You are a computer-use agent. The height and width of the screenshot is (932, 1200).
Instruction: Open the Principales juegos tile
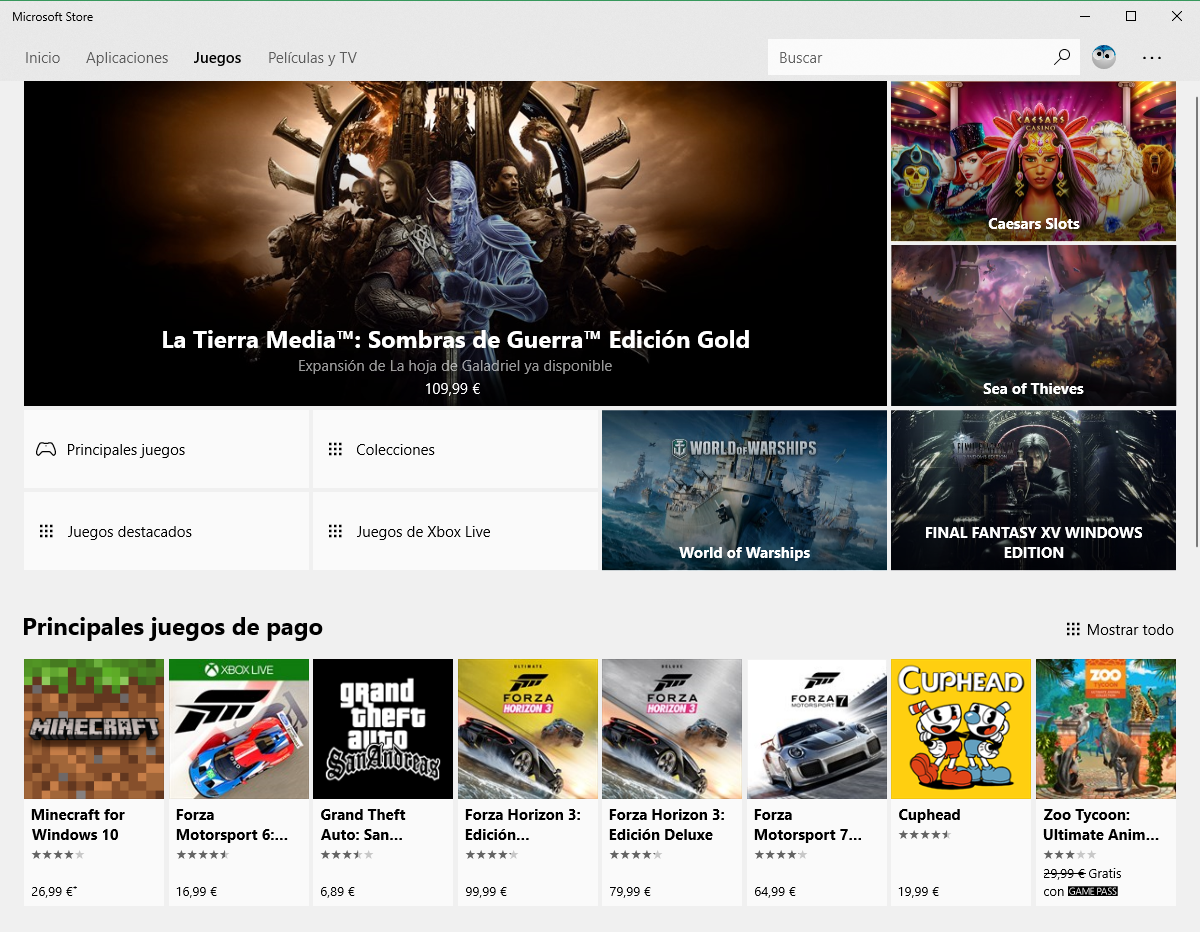(x=166, y=449)
